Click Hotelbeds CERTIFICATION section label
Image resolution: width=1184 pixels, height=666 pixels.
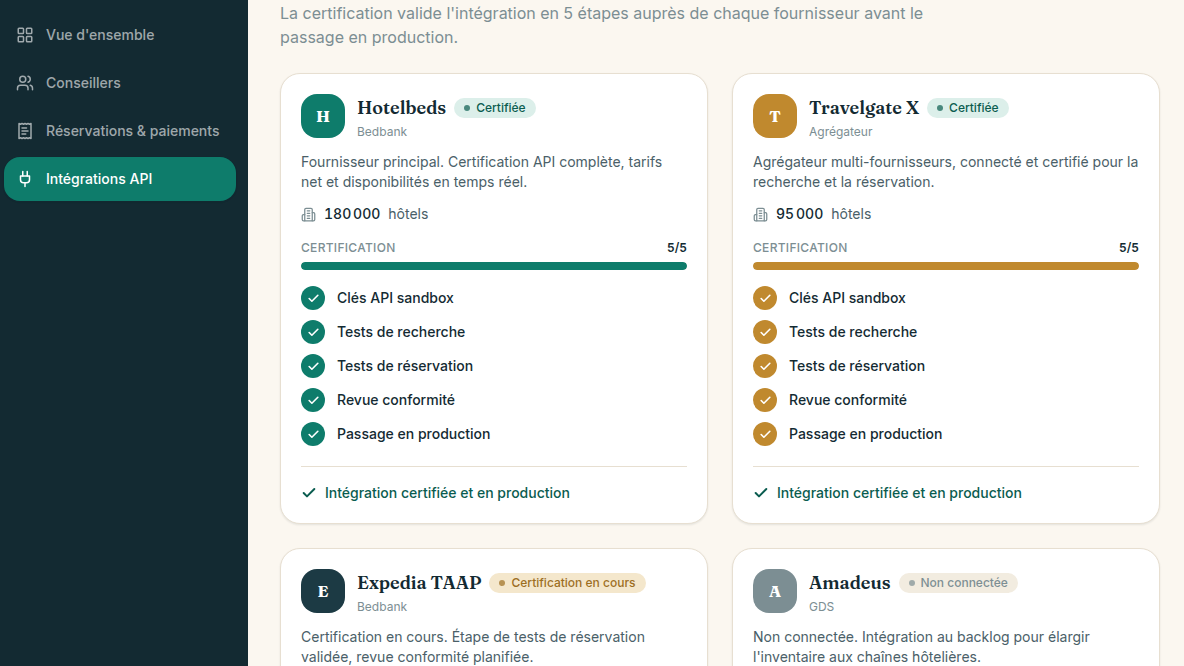point(348,248)
